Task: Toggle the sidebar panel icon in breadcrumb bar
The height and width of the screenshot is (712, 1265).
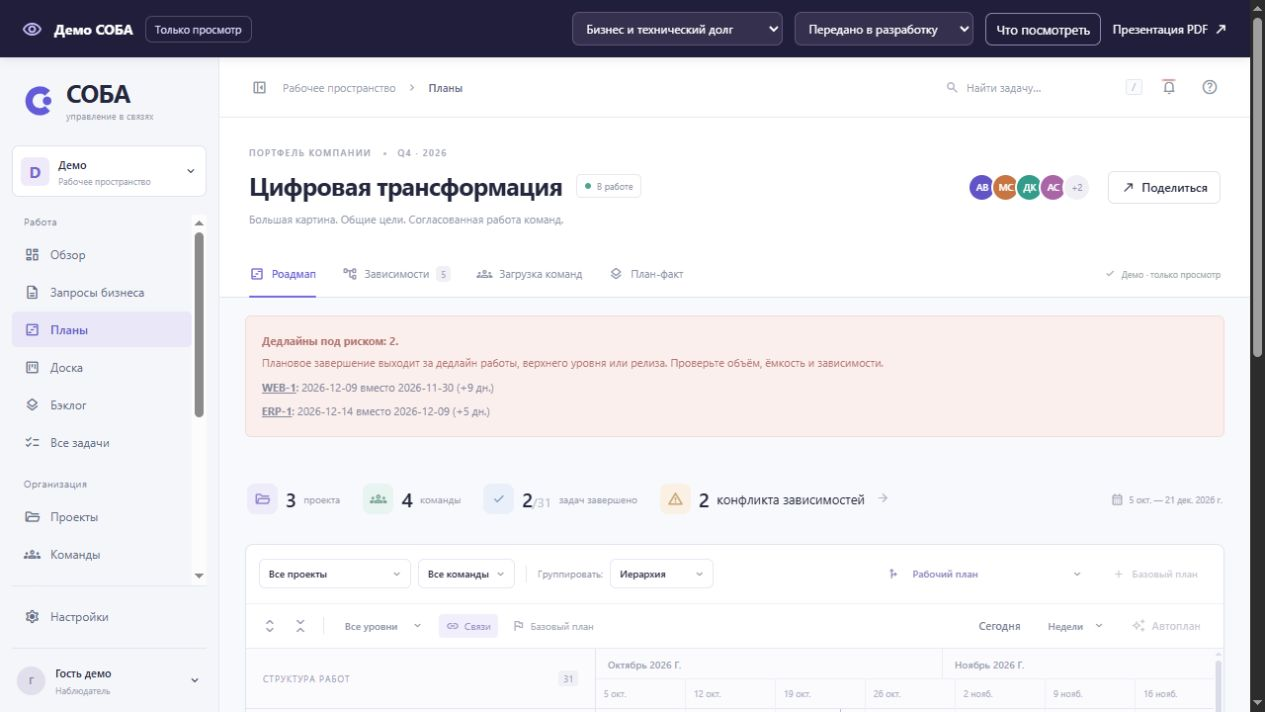Action: point(259,88)
